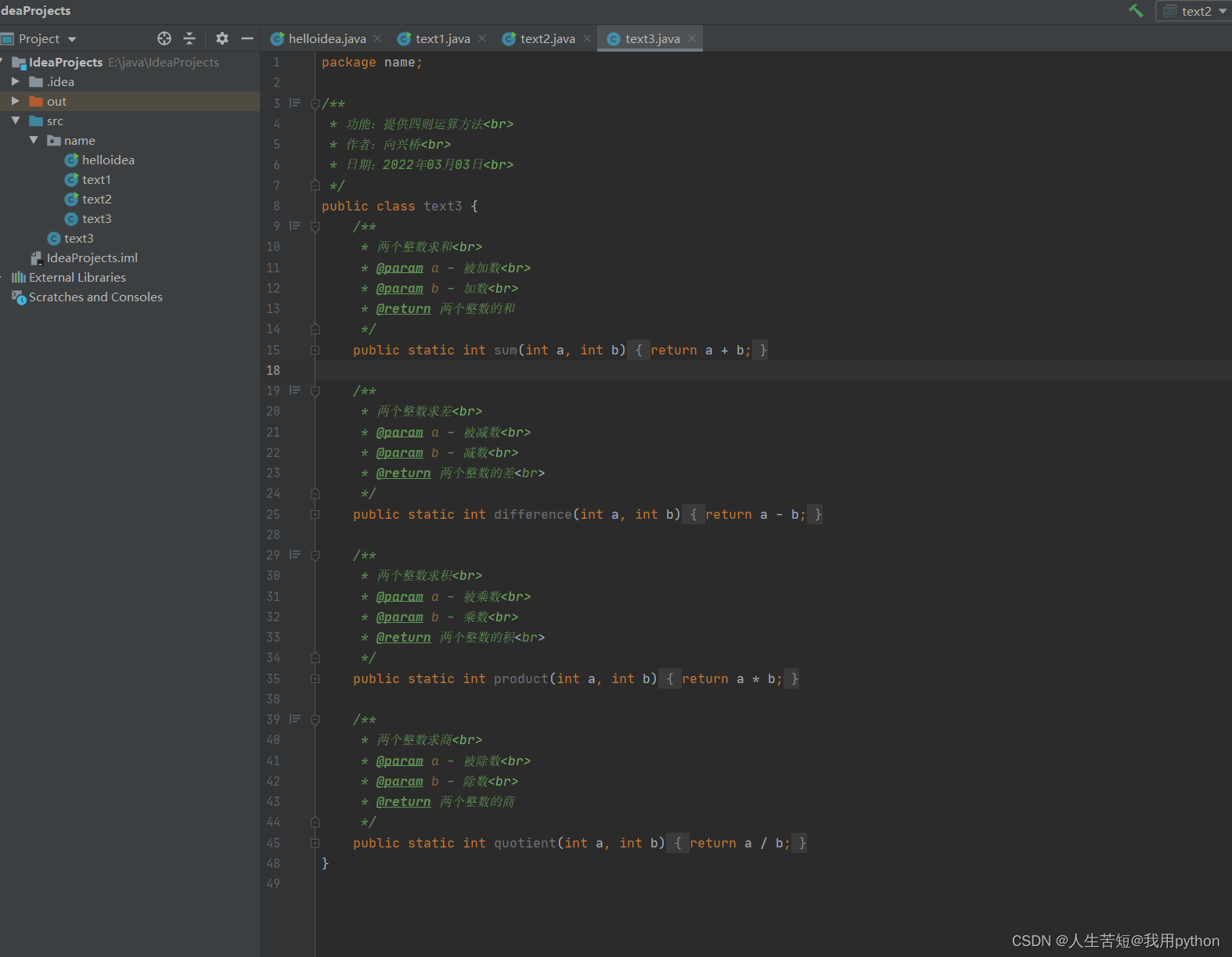The width and height of the screenshot is (1232, 957).
Task: Select the .idea folder
Action: [52, 81]
